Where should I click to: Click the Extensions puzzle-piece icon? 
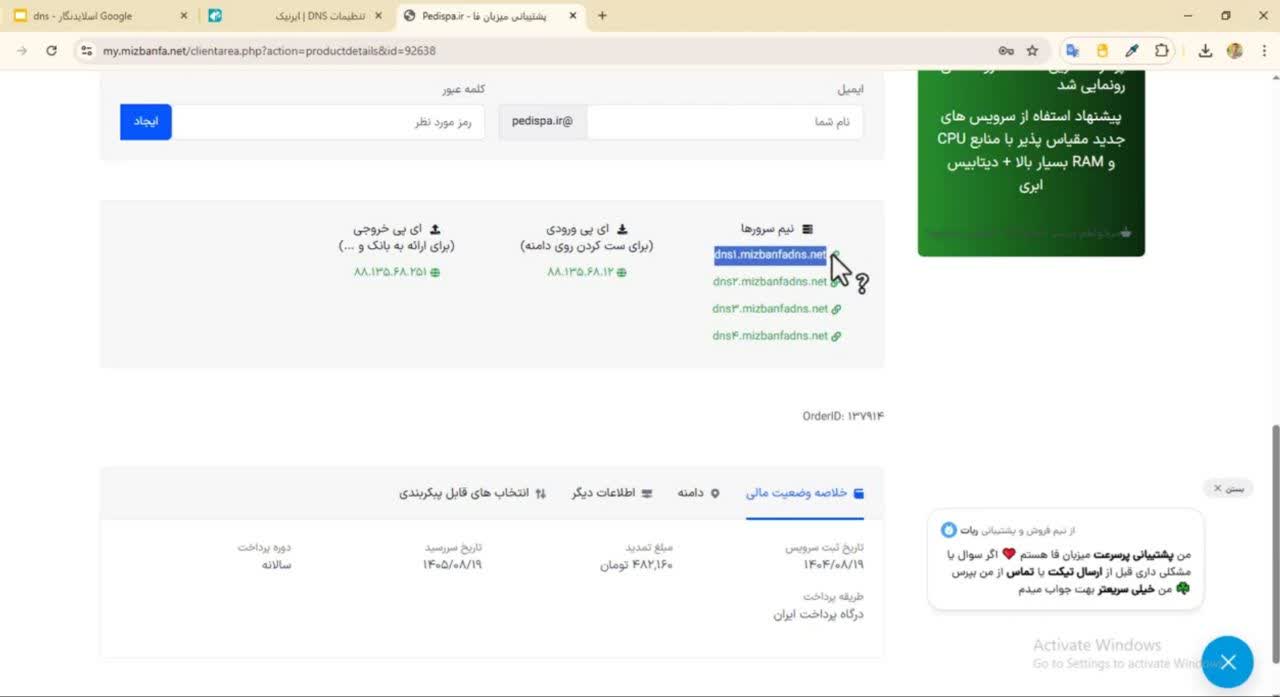coord(1162,49)
